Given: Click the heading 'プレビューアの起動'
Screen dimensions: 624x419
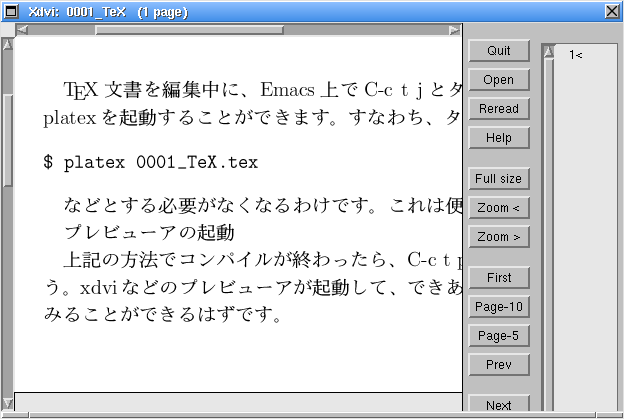Looking at the screenshot, I should 150,232.
